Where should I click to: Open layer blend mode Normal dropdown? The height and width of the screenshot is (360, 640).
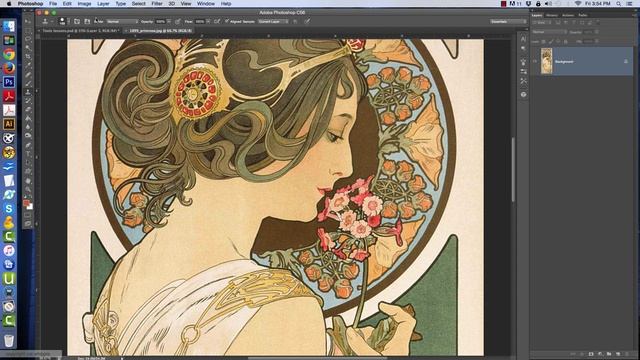pyautogui.click(x=549, y=32)
